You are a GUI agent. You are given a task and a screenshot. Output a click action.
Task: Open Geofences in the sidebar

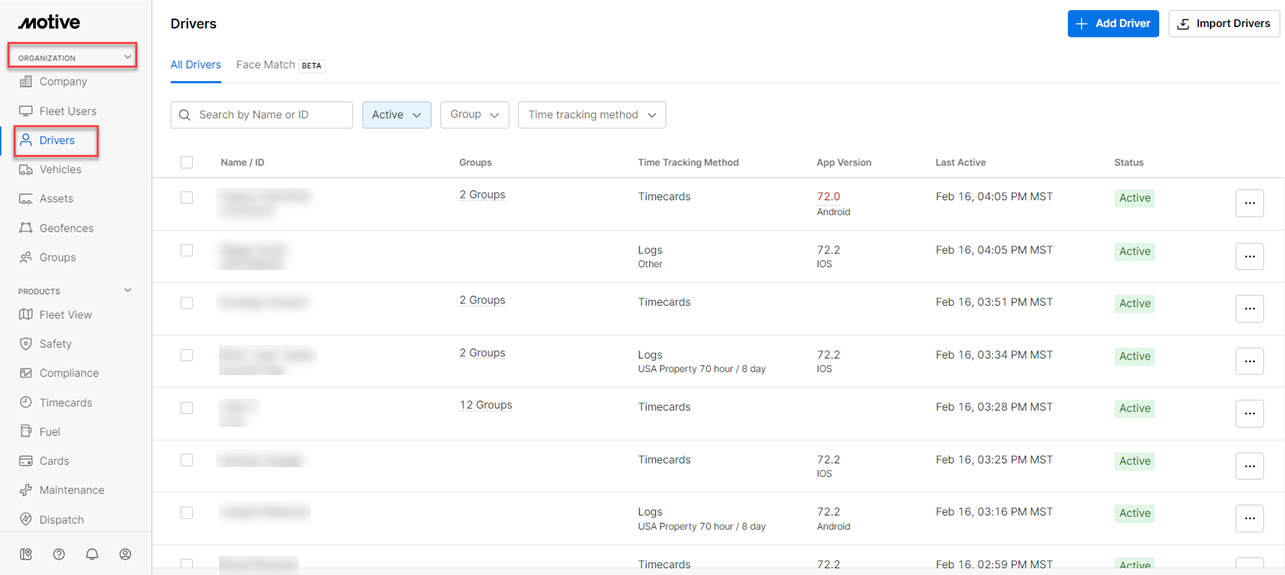pos(66,228)
